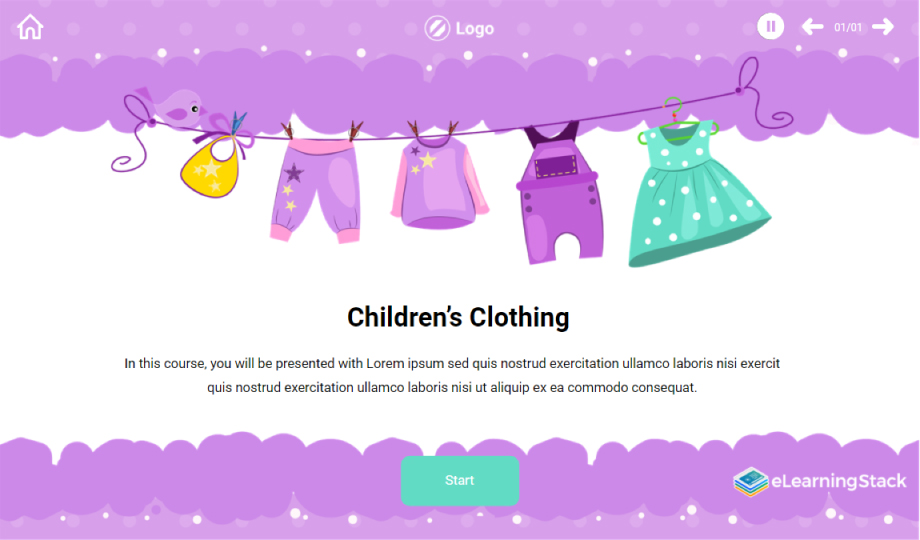920x540 pixels.
Task: Click the course description paragraph
Action: (x=452, y=375)
